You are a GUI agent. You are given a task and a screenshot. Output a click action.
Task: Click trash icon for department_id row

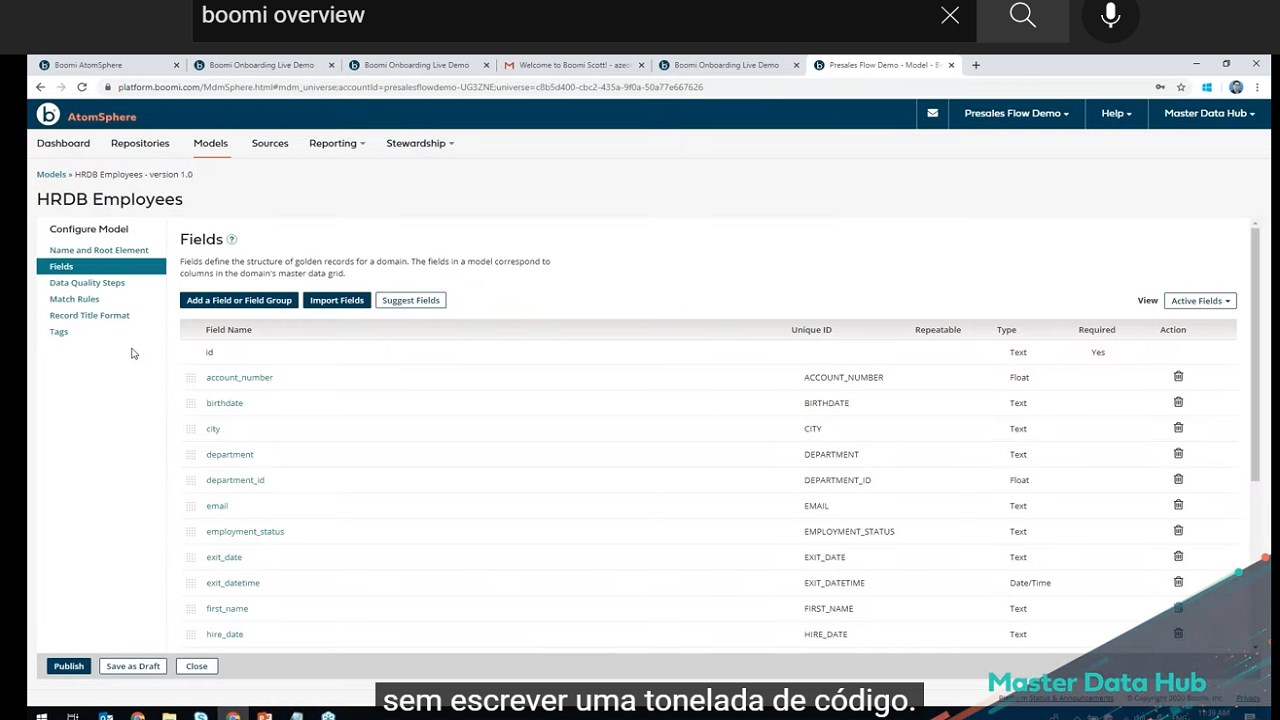point(1178,479)
